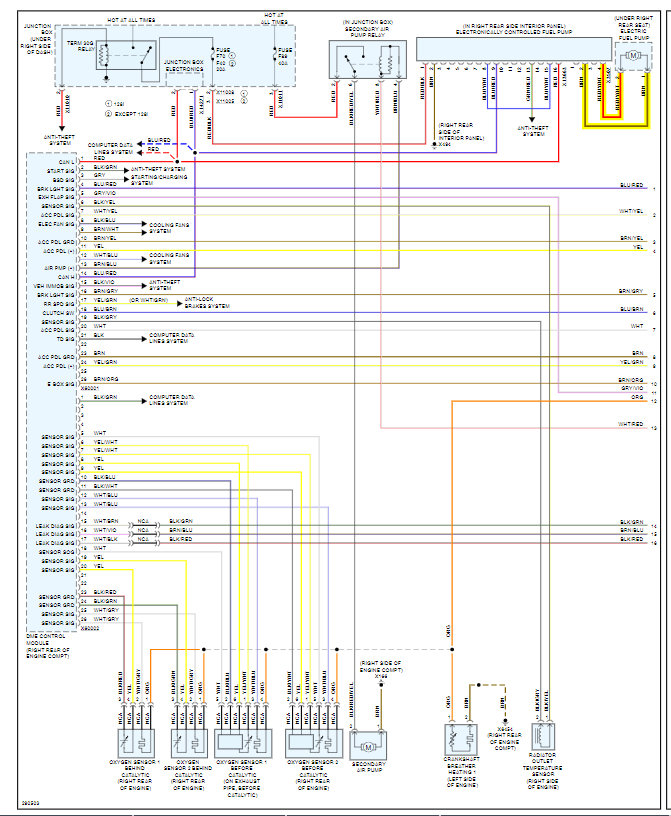This screenshot has width=671, height=816.
Task: Click the 'EXCEPT 128i' legend entry
Action: click(x=126, y=114)
